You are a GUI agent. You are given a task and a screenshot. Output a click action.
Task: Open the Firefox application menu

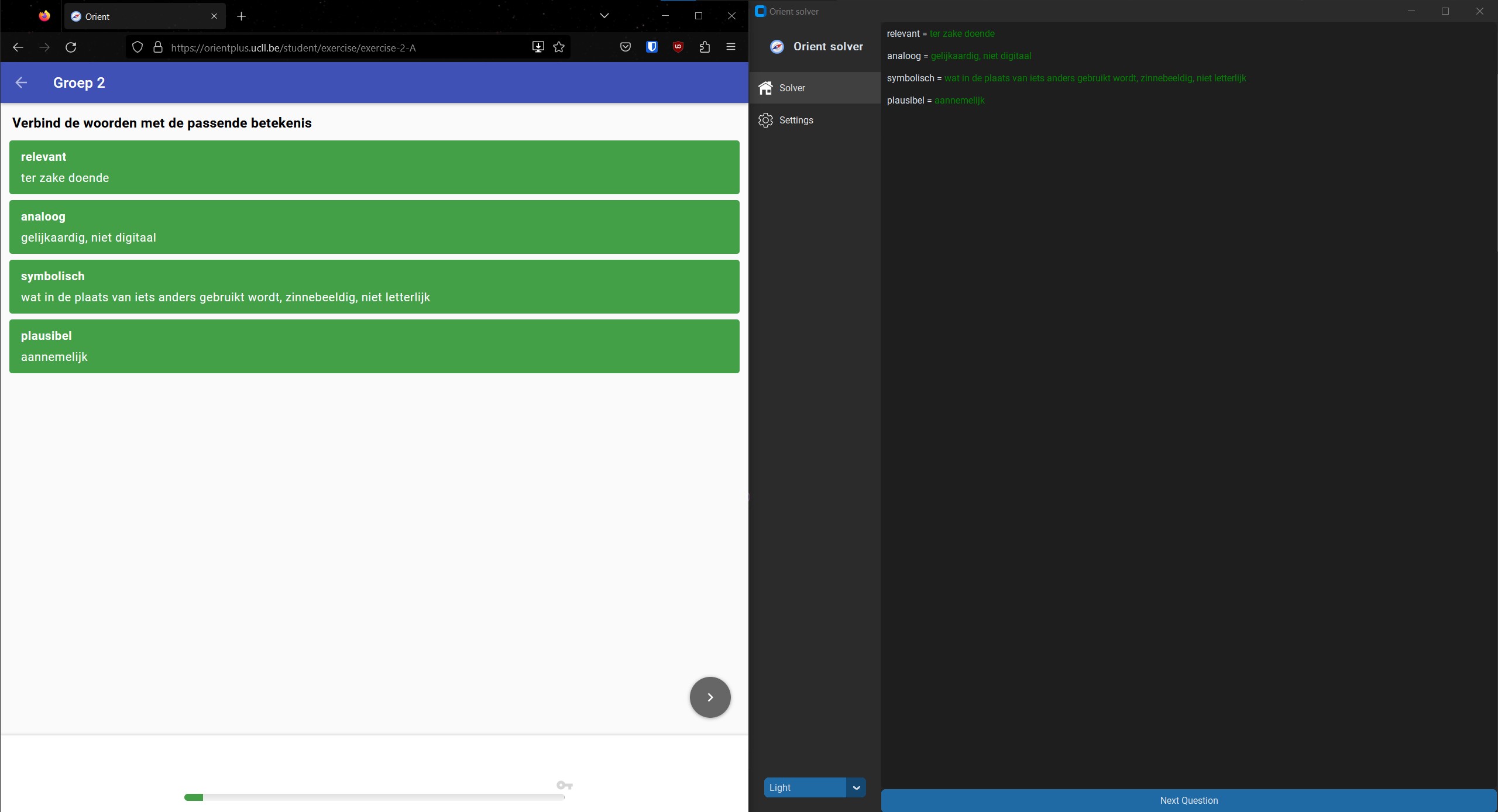(731, 47)
